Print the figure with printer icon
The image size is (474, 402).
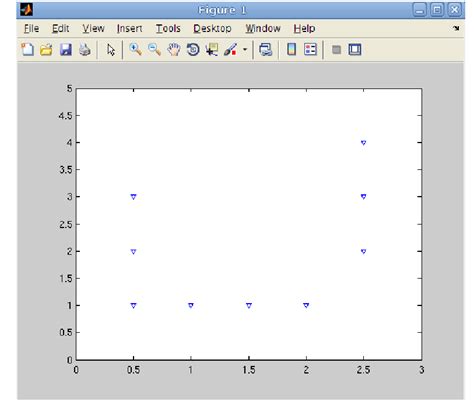pos(85,50)
